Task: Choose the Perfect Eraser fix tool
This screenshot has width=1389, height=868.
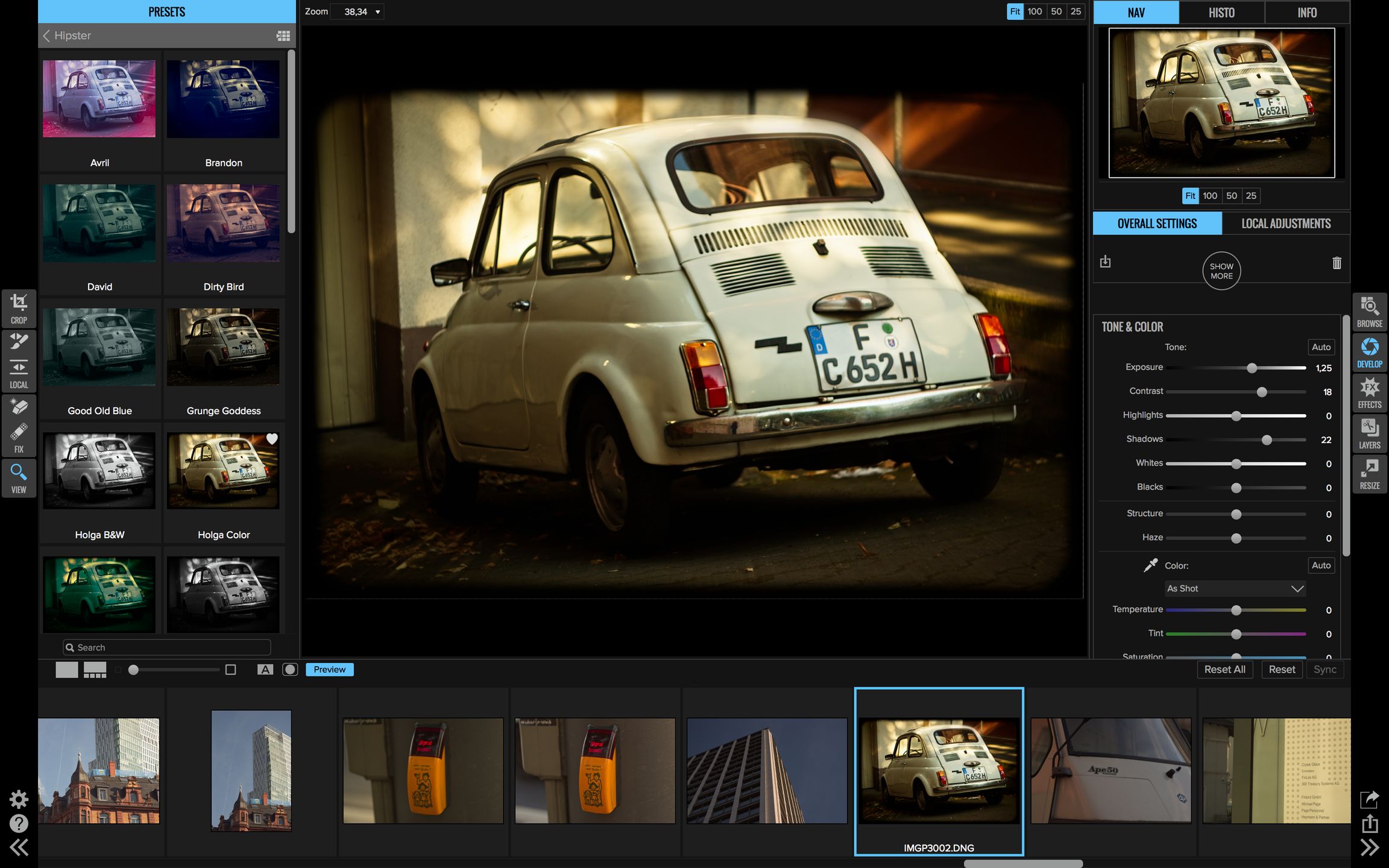Action: click(x=19, y=407)
